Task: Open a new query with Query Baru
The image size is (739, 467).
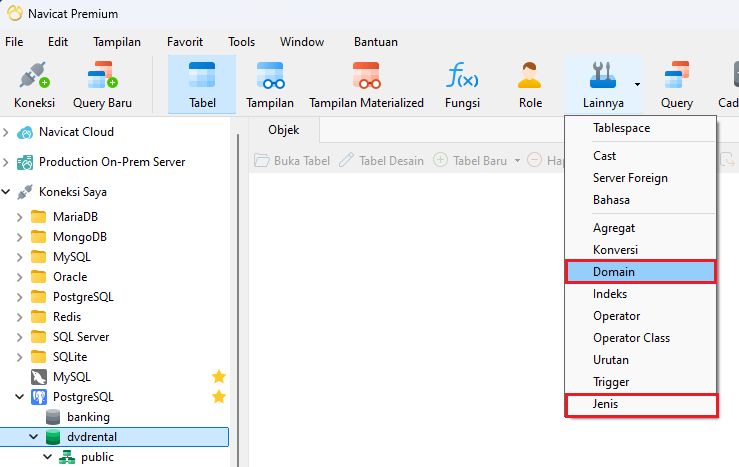Action: pyautogui.click(x=102, y=85)
